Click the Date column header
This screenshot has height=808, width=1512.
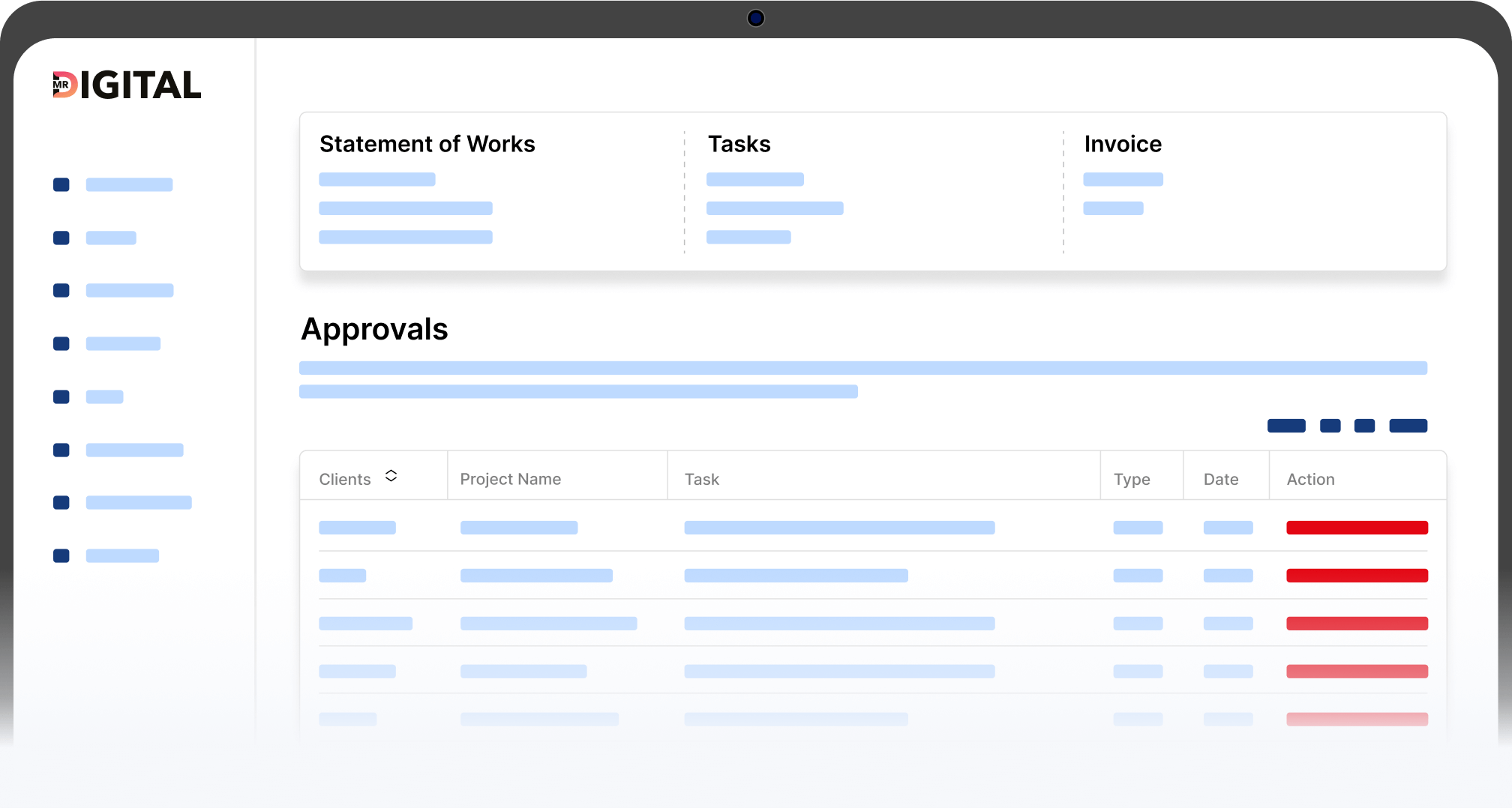tap(1220, 479)
